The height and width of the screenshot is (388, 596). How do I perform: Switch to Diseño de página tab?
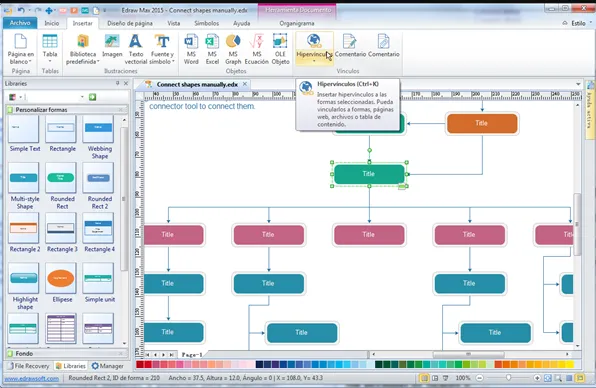pyautogui.click(x=130, y=23)
